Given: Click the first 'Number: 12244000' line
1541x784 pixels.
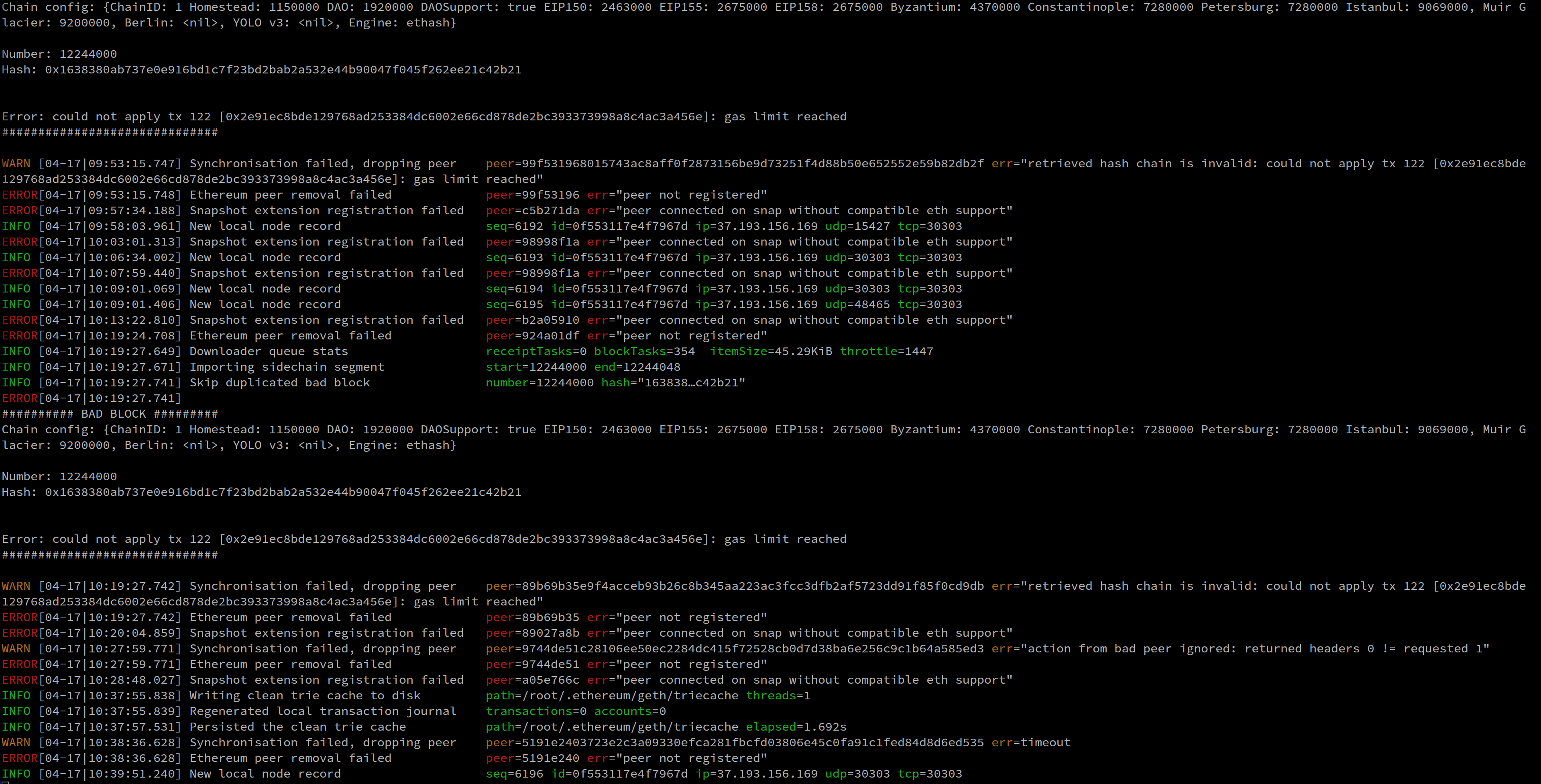Looking at the screenshot, I should (x=59, y=55).
